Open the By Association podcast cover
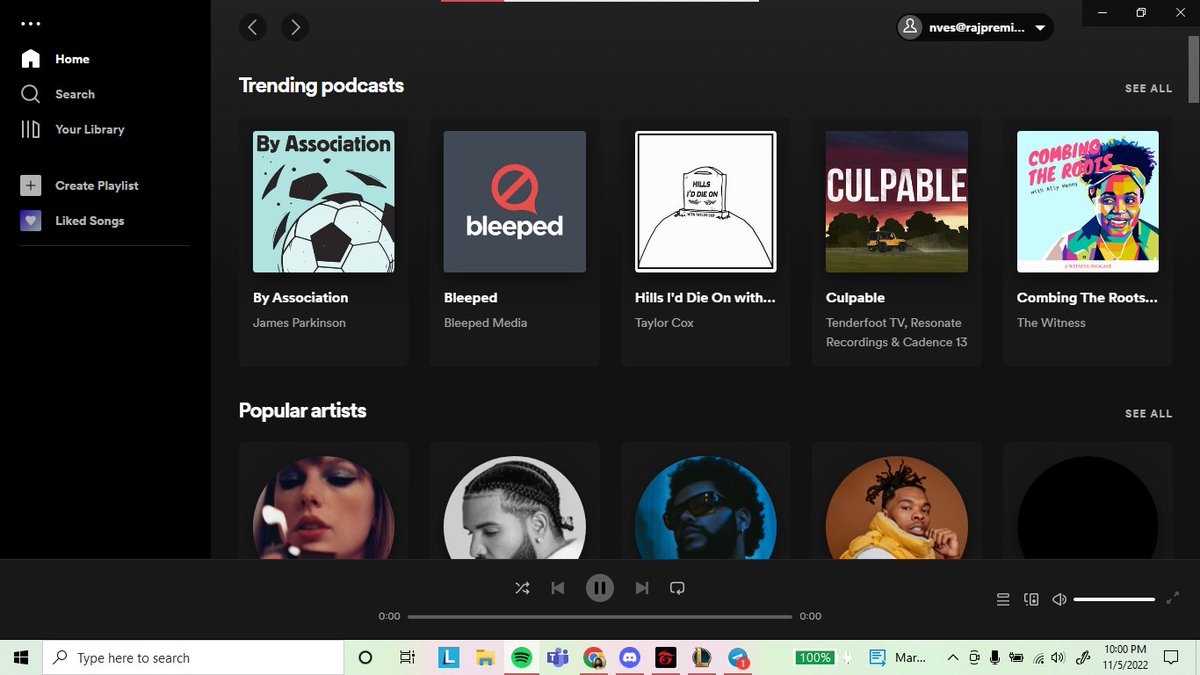Image resolution: width=1200 pixels, height=675 pixels. pos(323,202)
